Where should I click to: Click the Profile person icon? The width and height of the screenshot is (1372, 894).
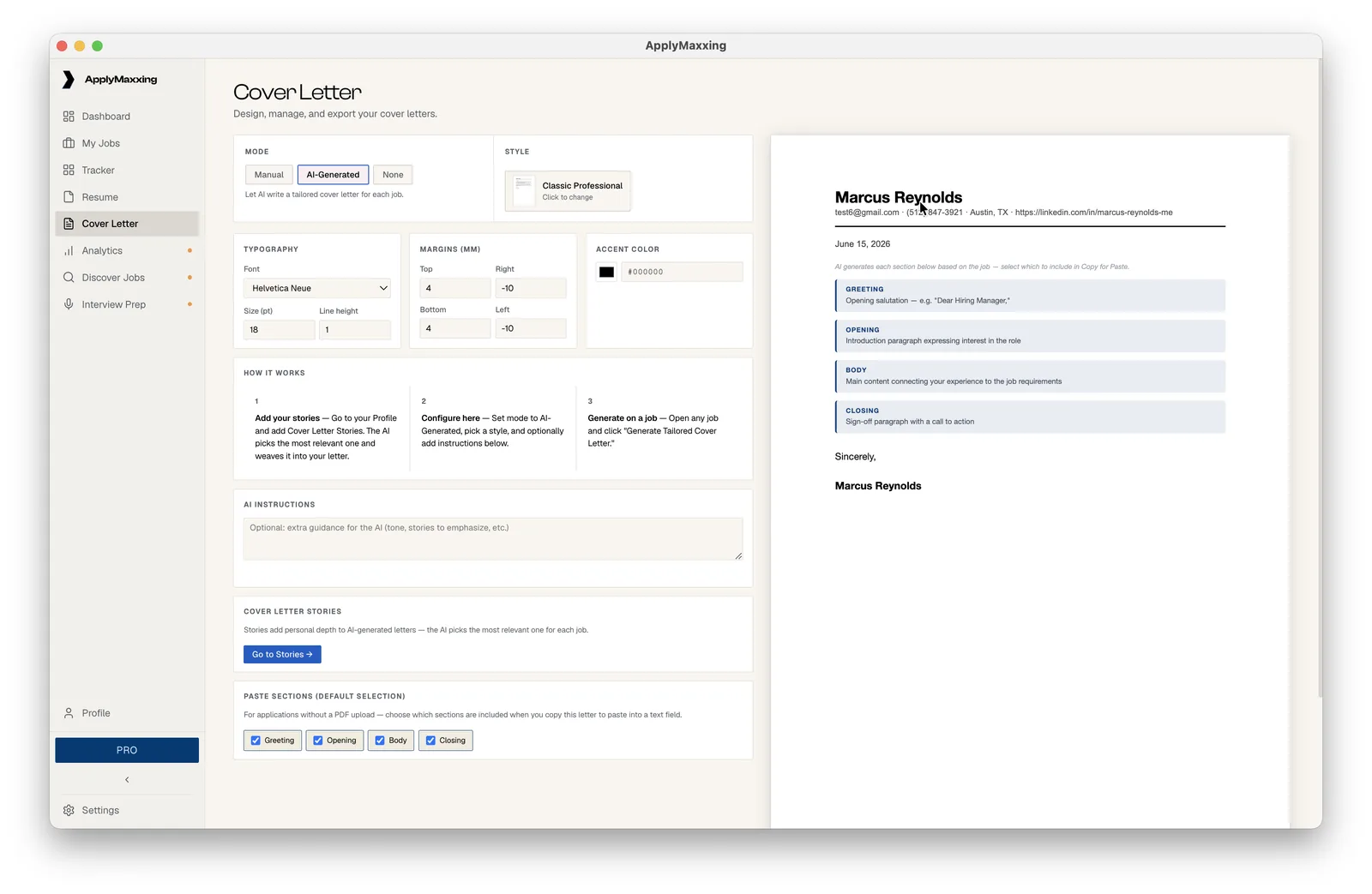point(69,713)
